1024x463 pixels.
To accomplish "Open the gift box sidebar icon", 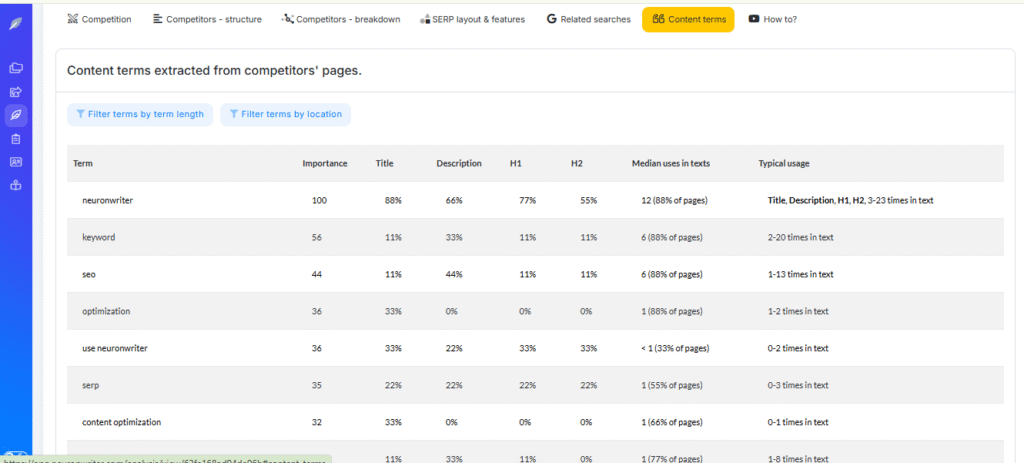I will point(16,185).
